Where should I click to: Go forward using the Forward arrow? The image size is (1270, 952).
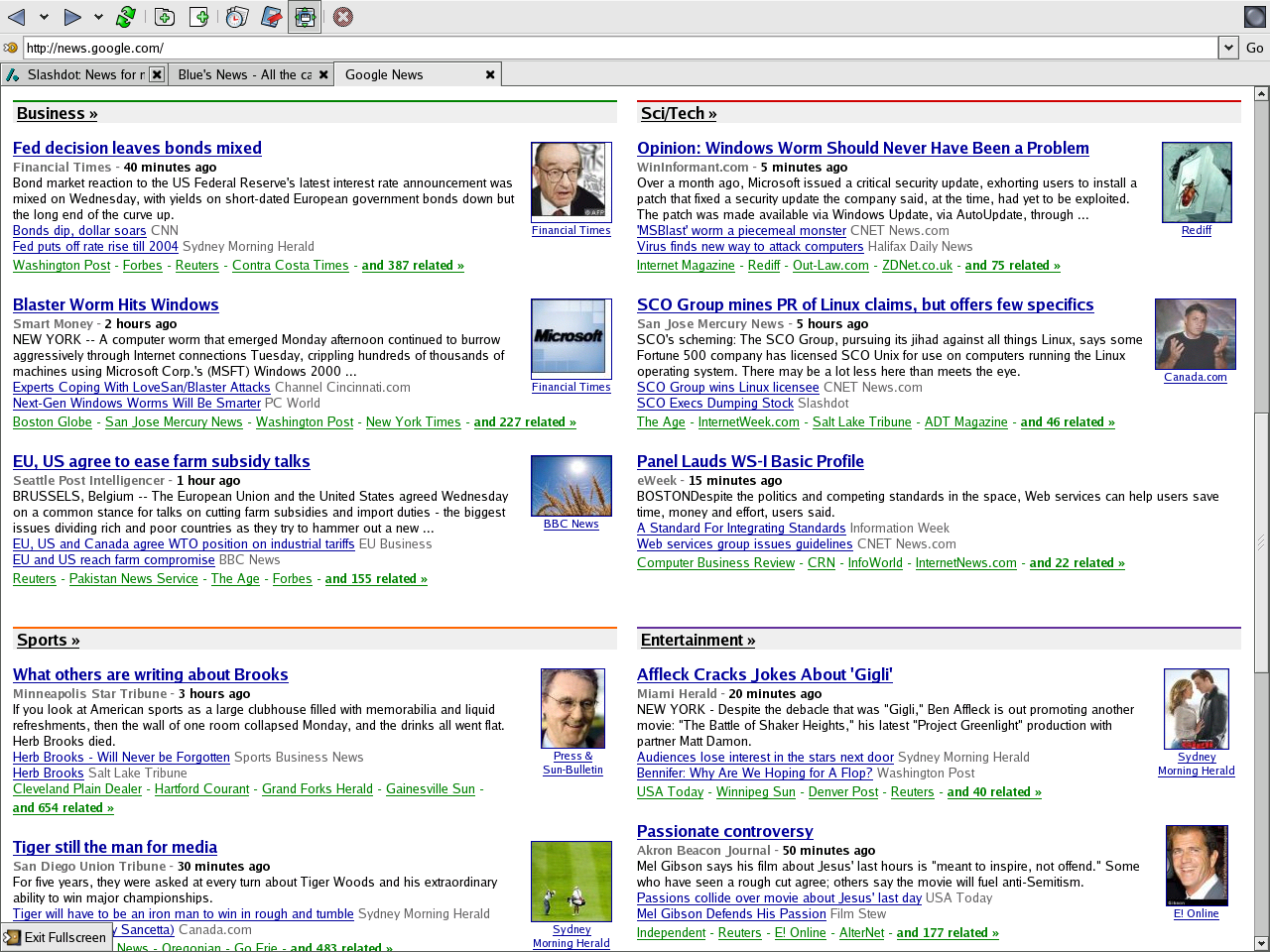[x=72, y=17]
